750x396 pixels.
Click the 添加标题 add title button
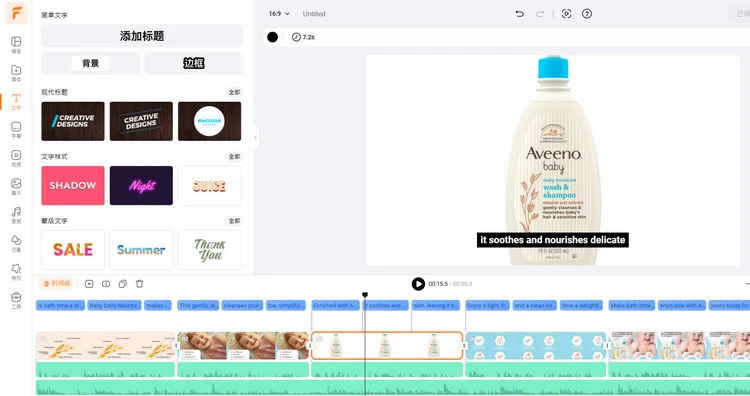[x=142, y=36]
